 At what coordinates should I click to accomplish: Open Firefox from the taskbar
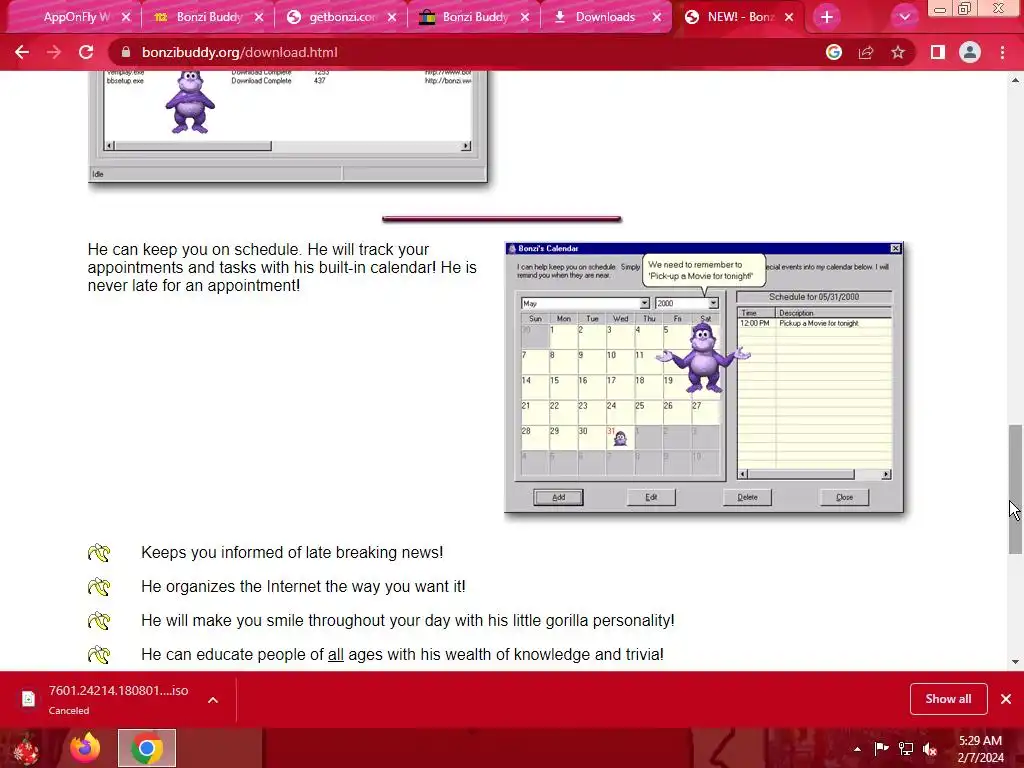point(85,748)
